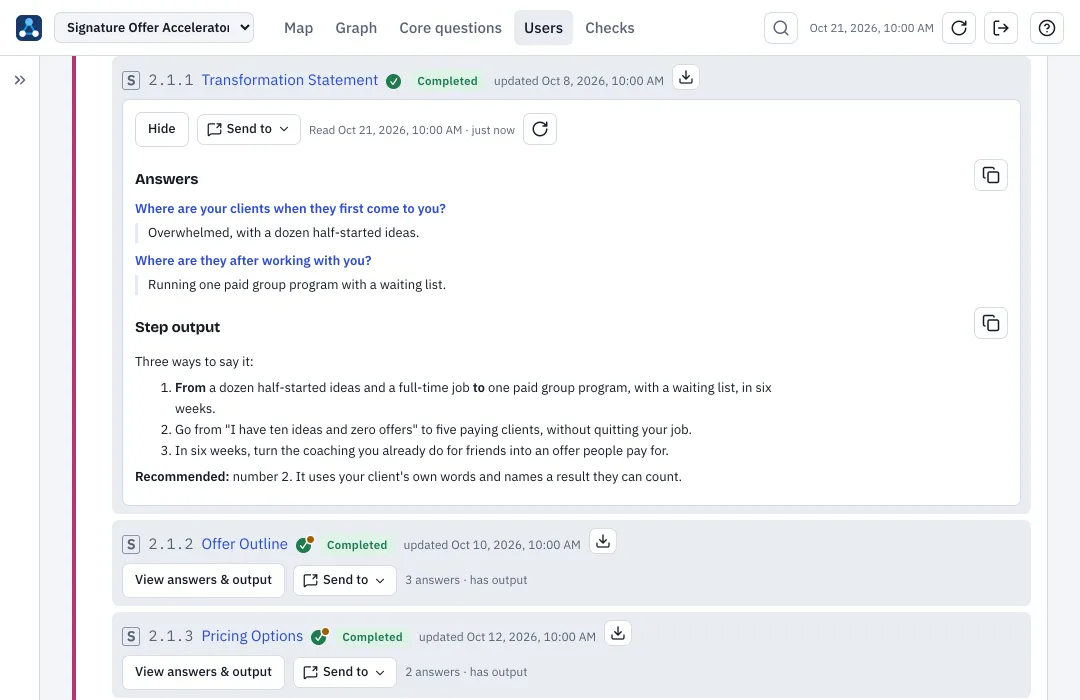
Task: Click the top bar refresh icon
Action: pyautogui.click(x=959, y=28)
